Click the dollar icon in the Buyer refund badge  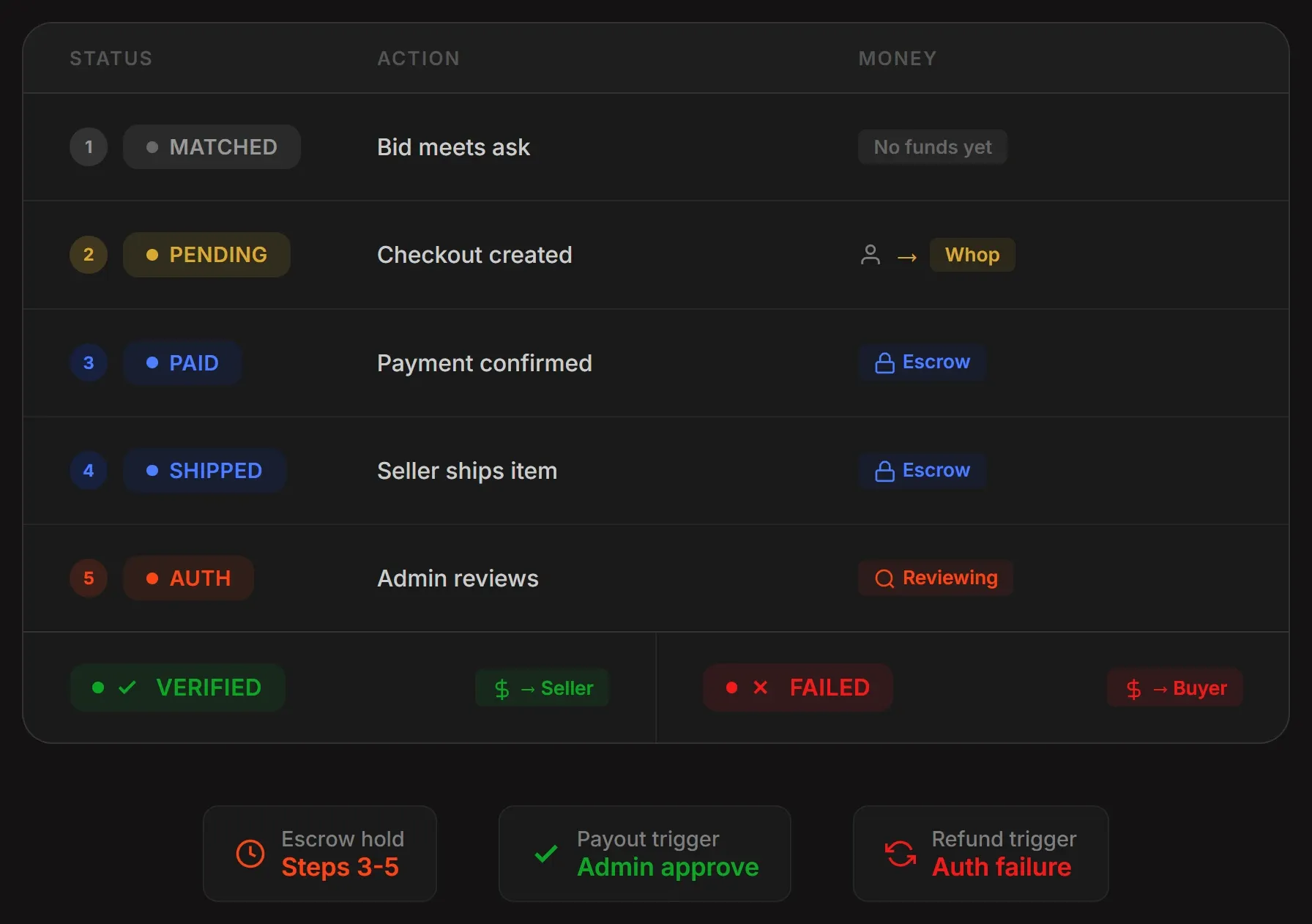coord(1132,688)
